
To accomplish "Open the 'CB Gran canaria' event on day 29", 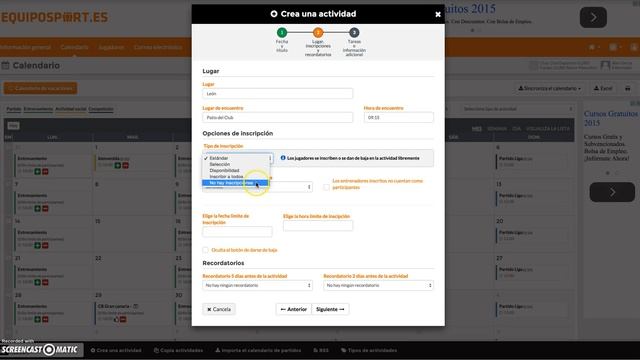I will 114,306.
